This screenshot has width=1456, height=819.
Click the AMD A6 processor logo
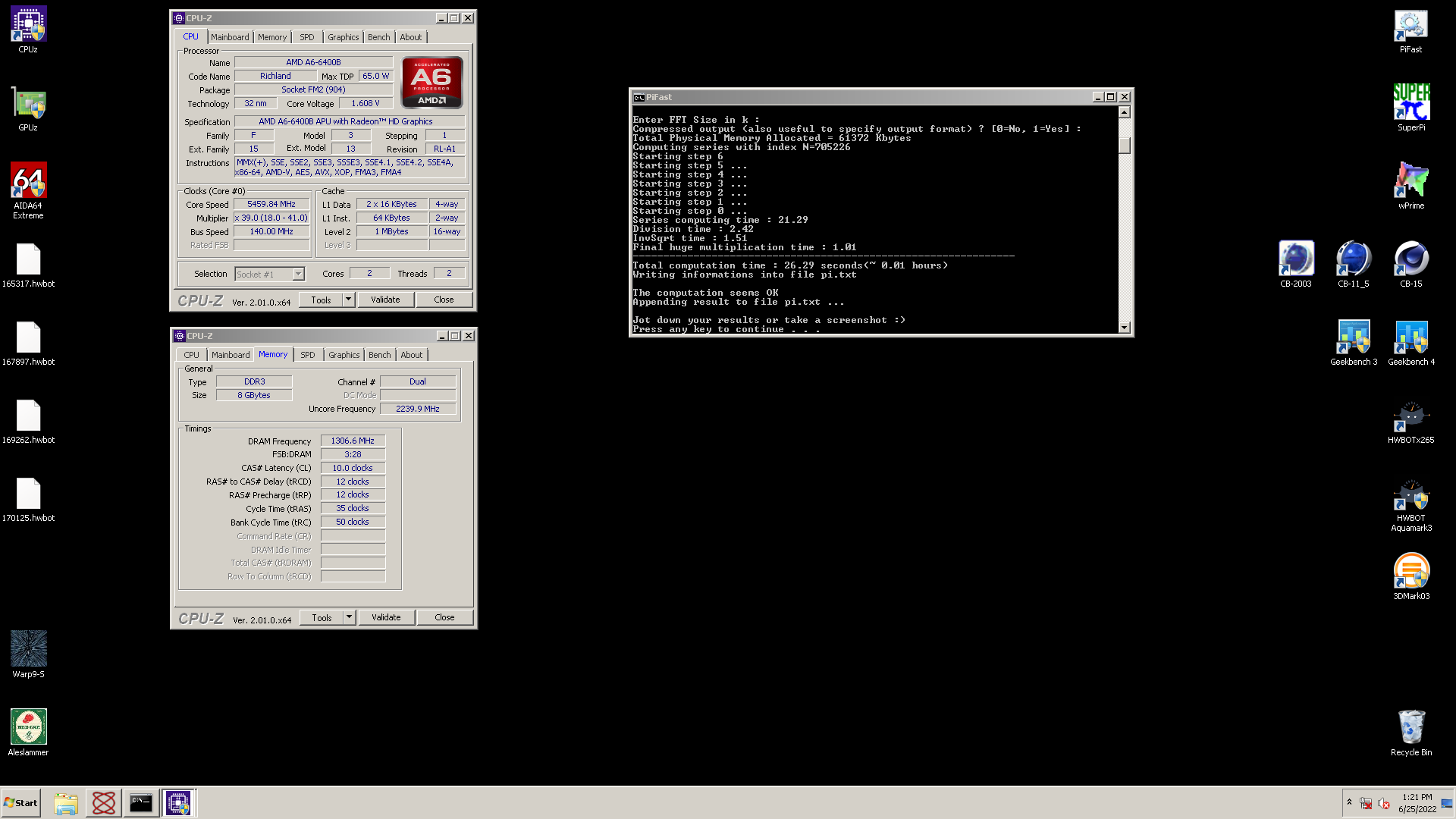[432, 82]
